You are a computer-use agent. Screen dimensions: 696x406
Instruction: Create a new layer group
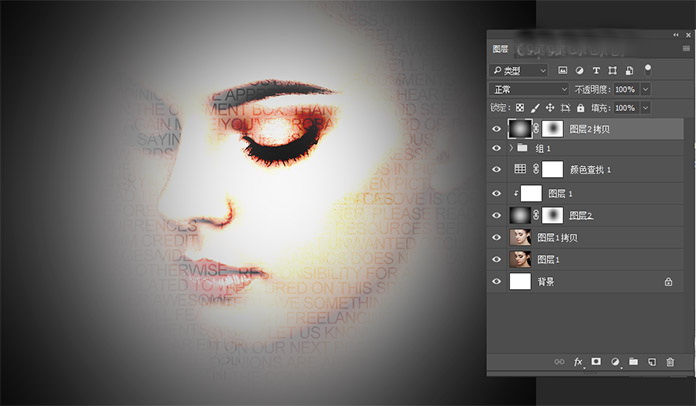tap(633, 362)
